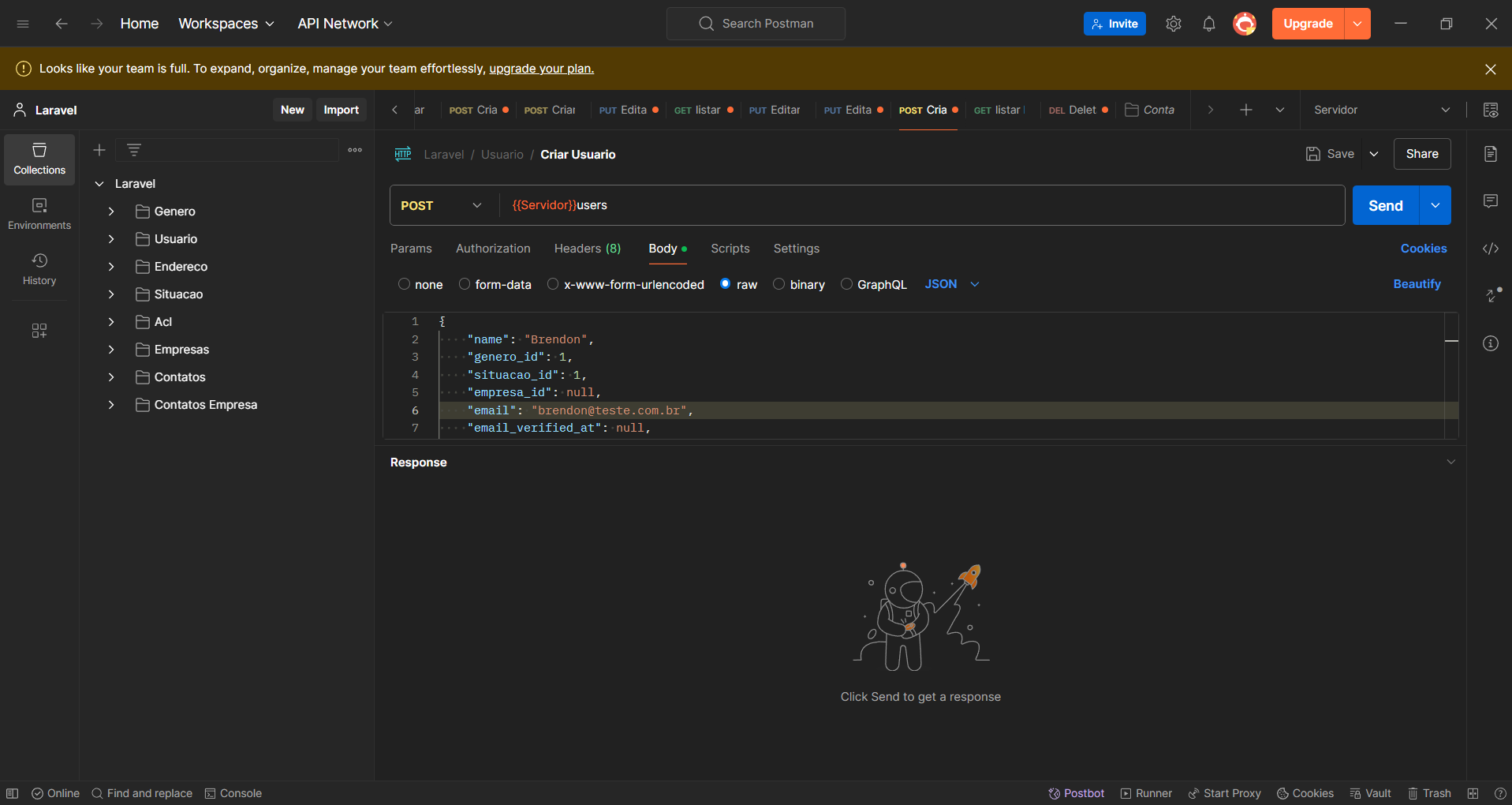Click the request URL input field

[x=921, y=205]
